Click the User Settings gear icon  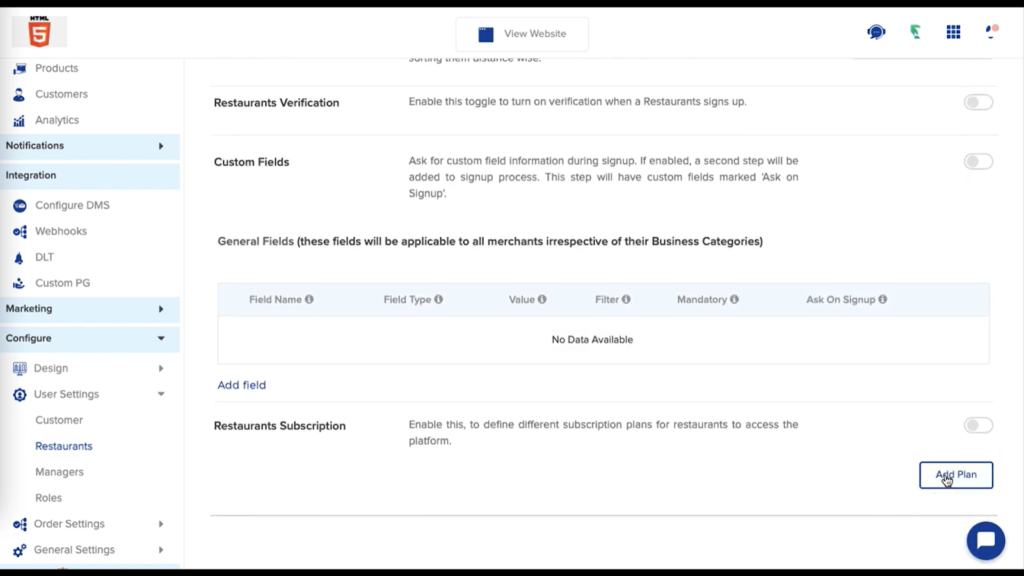tap(20, 394)
